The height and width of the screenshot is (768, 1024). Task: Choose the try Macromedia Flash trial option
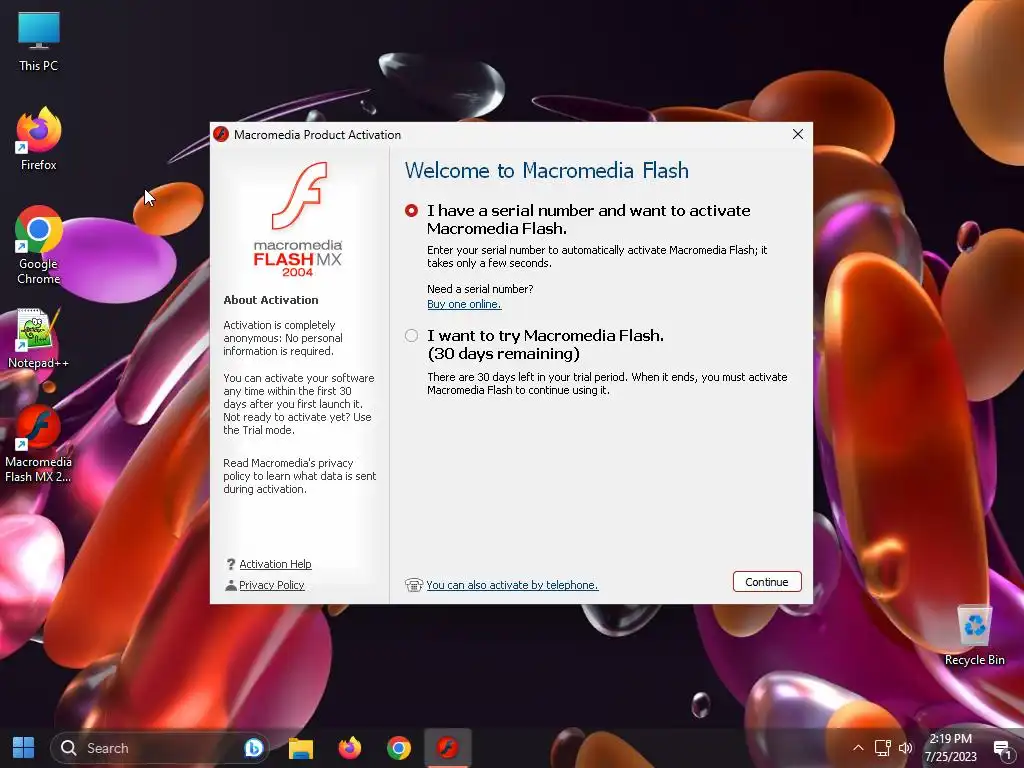[411, 336]
